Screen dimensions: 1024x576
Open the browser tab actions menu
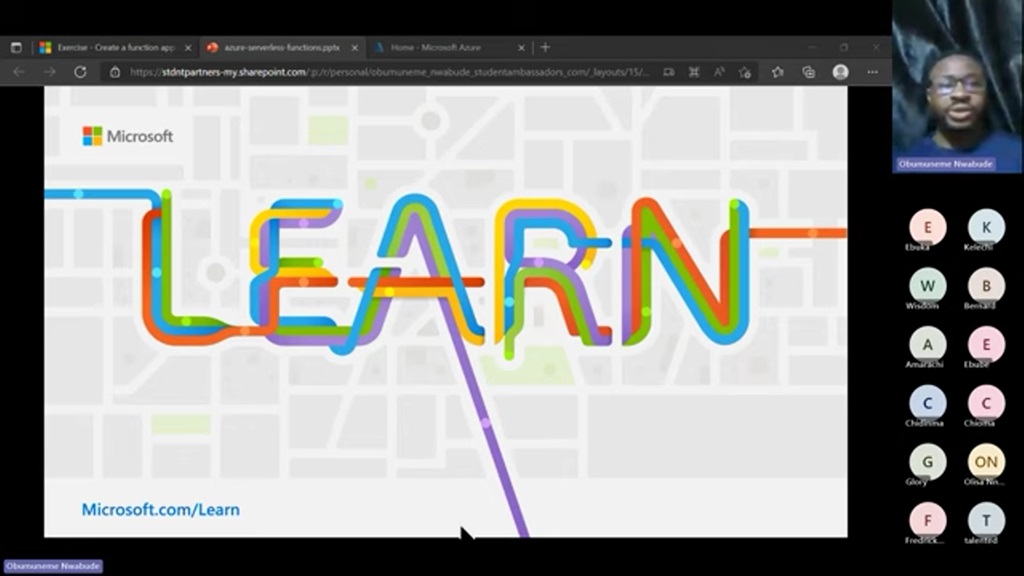[x=16, y=48]
